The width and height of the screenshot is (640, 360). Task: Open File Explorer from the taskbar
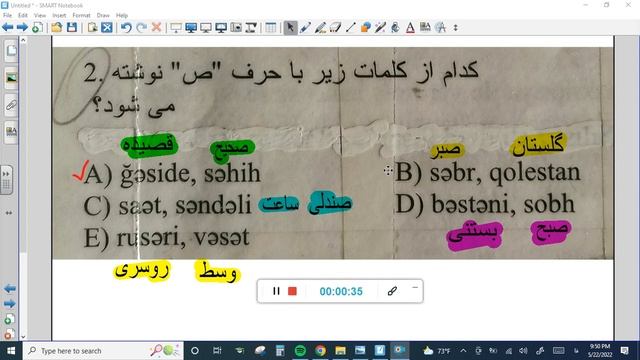click(x=340, y=351)
